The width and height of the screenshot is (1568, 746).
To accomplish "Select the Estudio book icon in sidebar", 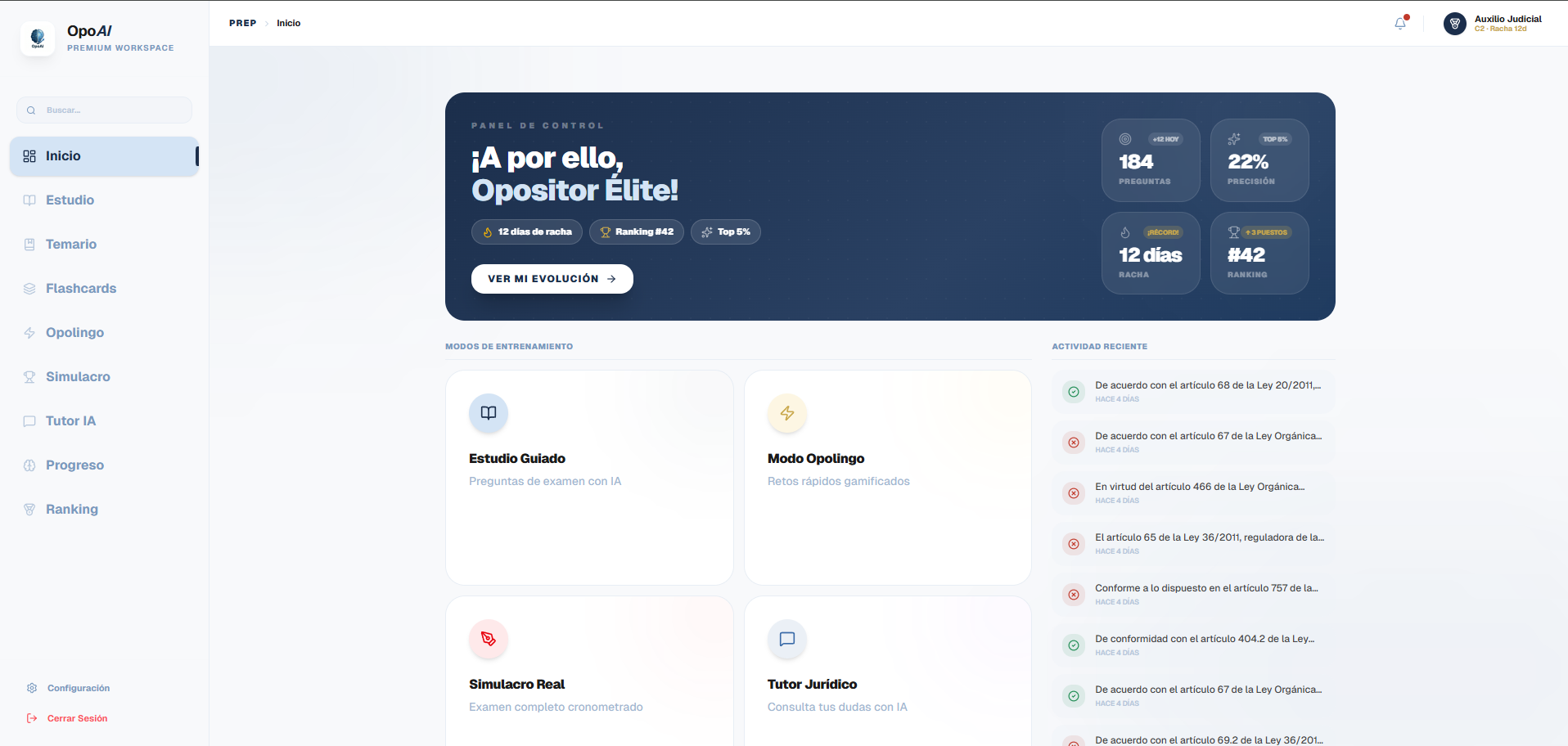I will [x=29, y=200].
